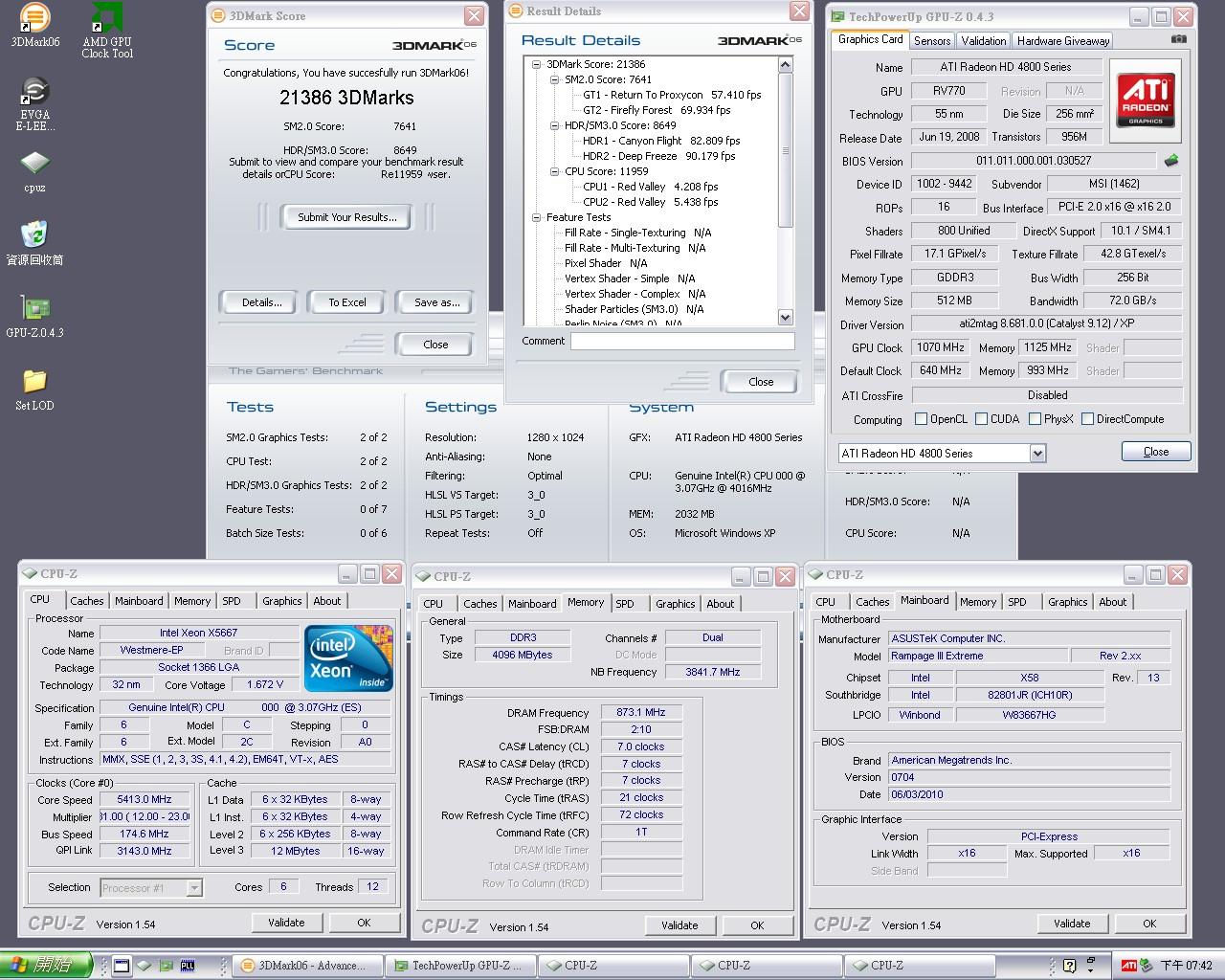Select the HDR2 - Deep Freeze result row
Screen dimensions: 1225x980
658,156
